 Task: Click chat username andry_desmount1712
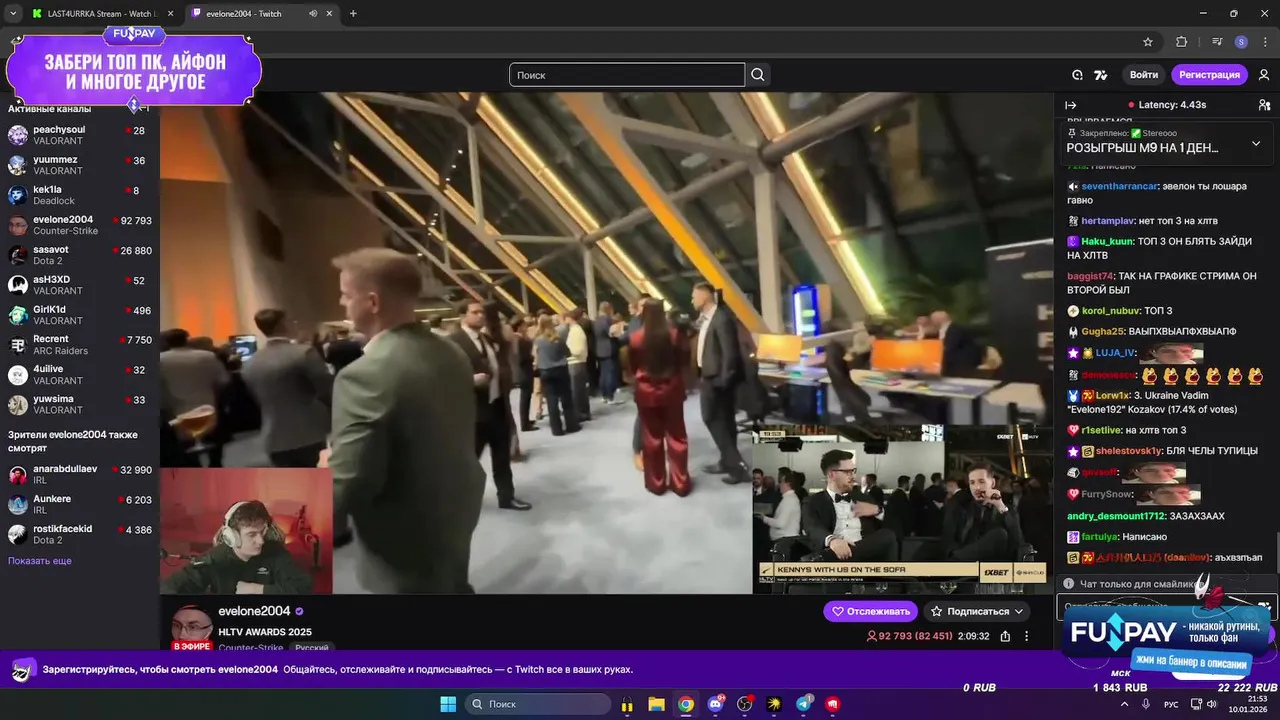coord(1115,516)
